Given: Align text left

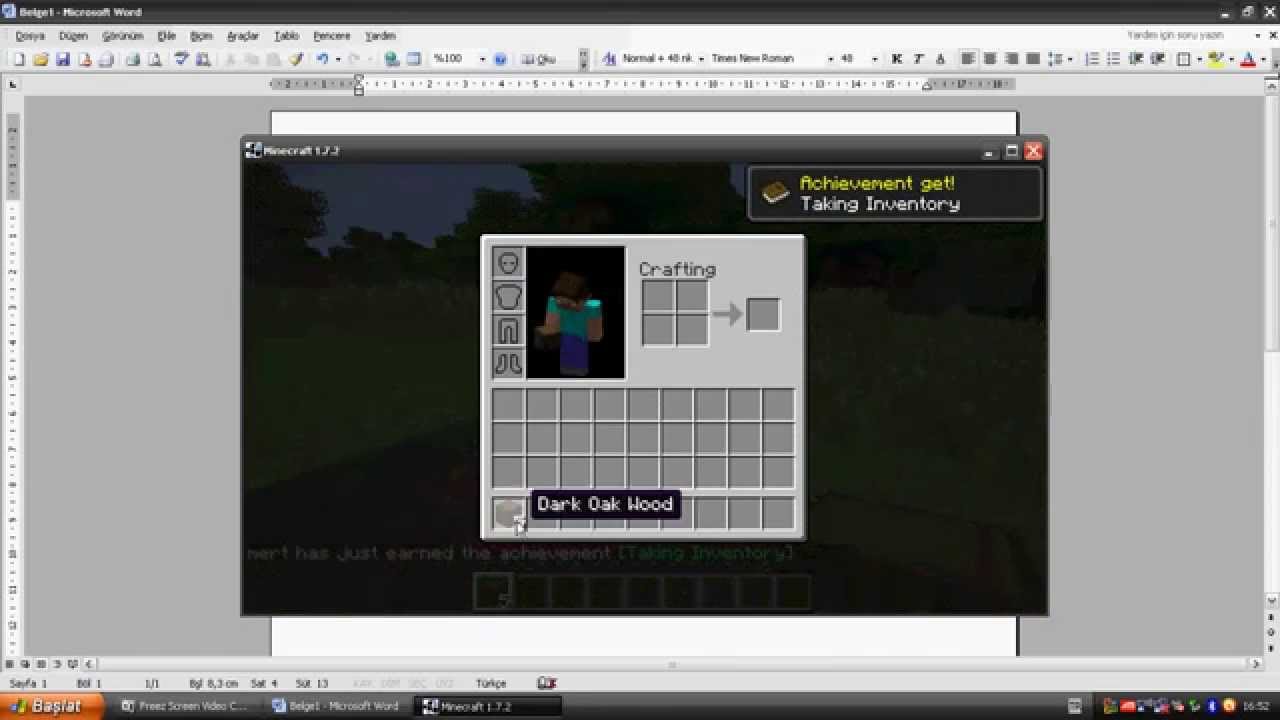Looking at the screenshot, I should (x=968, y=59).
